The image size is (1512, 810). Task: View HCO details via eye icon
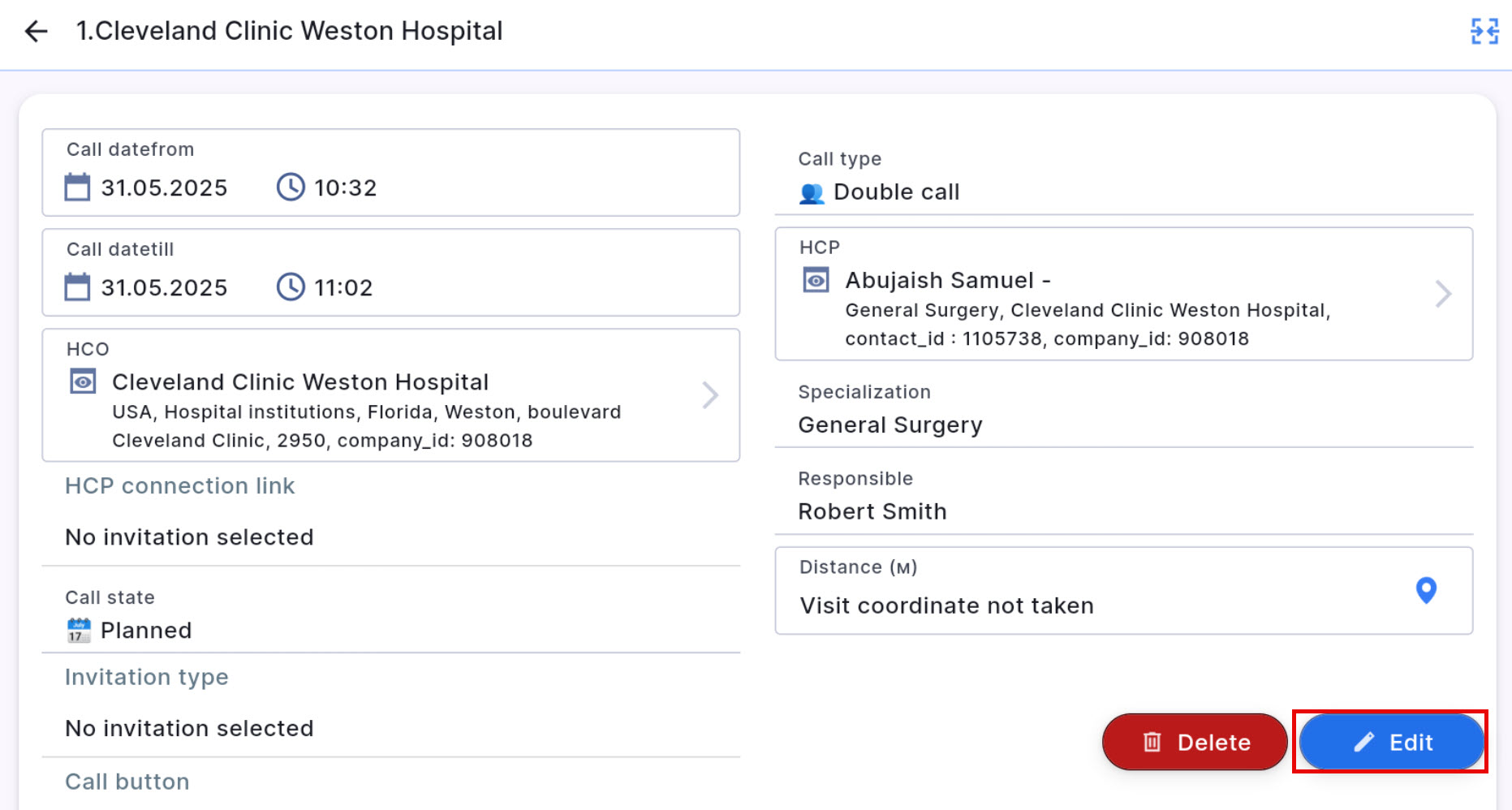(83, 381)
